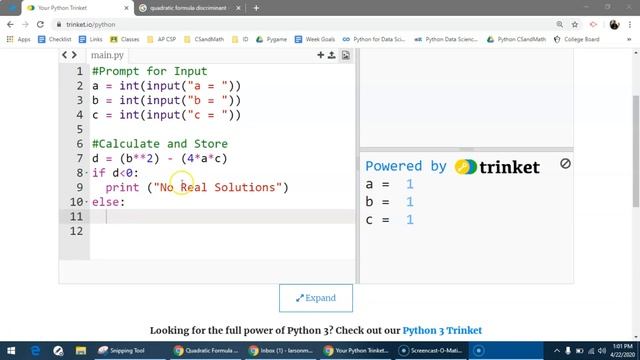
Task: Click the red extension icon in Chrome toolbar
Action: (x=593, y=24)
